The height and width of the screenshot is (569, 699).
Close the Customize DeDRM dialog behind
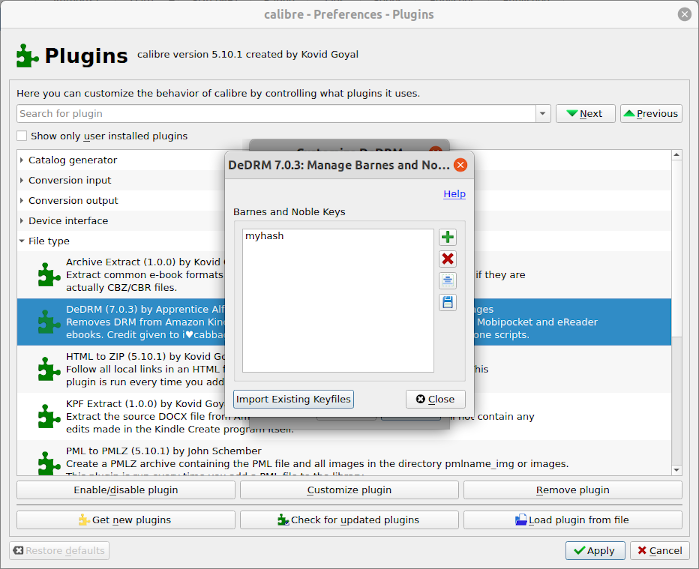pos(436,149)
